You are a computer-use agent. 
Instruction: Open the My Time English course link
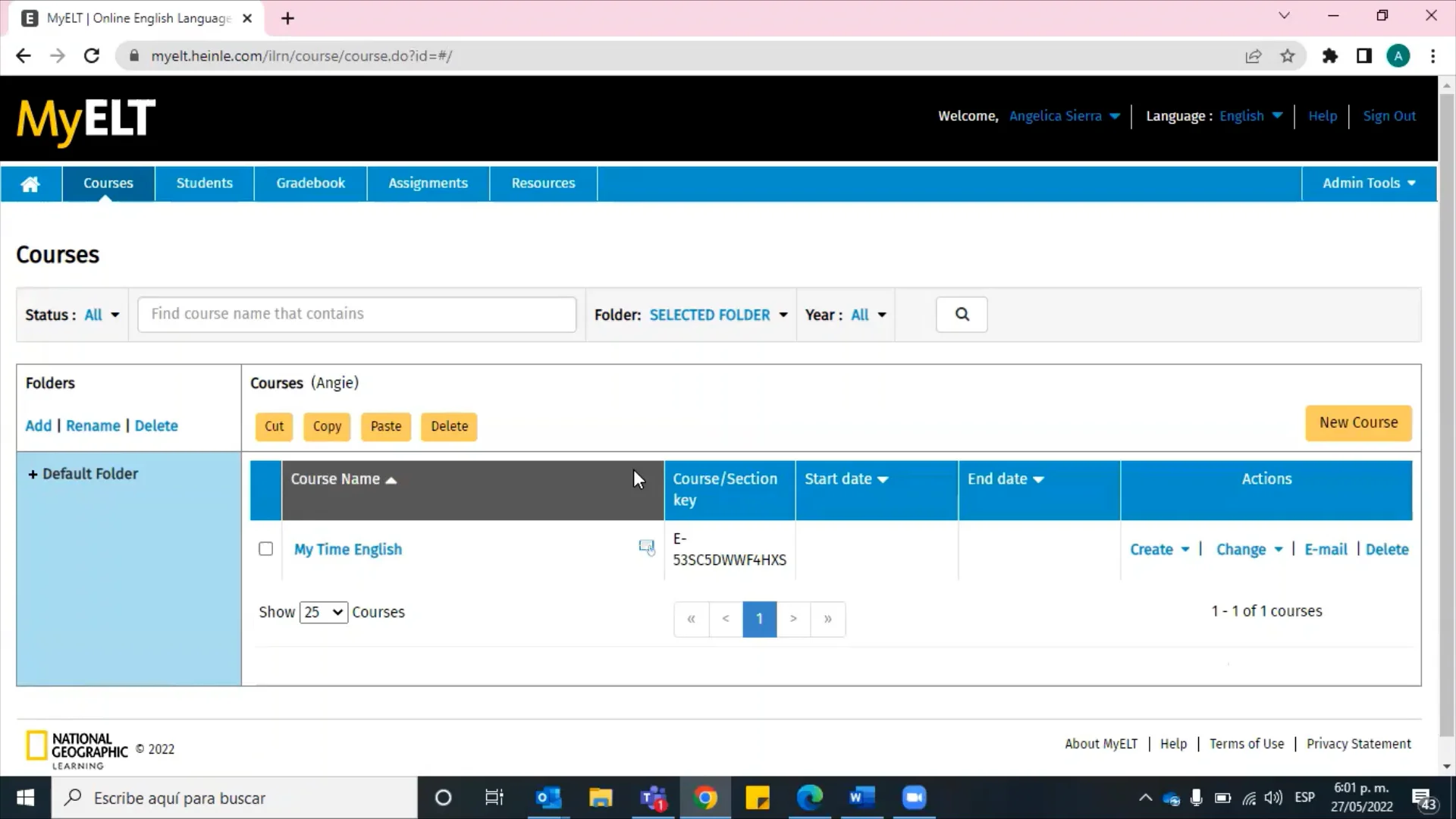(348, 550)
